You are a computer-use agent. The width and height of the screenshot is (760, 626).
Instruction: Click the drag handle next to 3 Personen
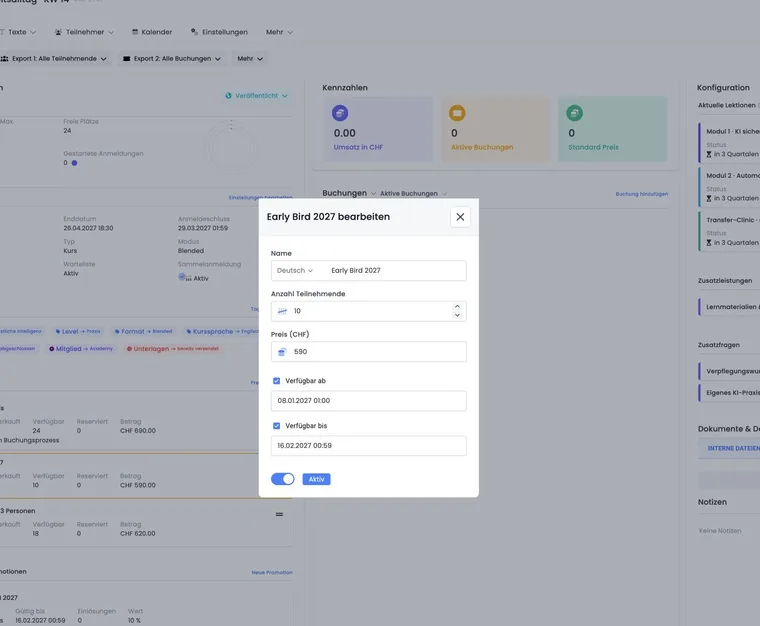[x=279, y=514]
